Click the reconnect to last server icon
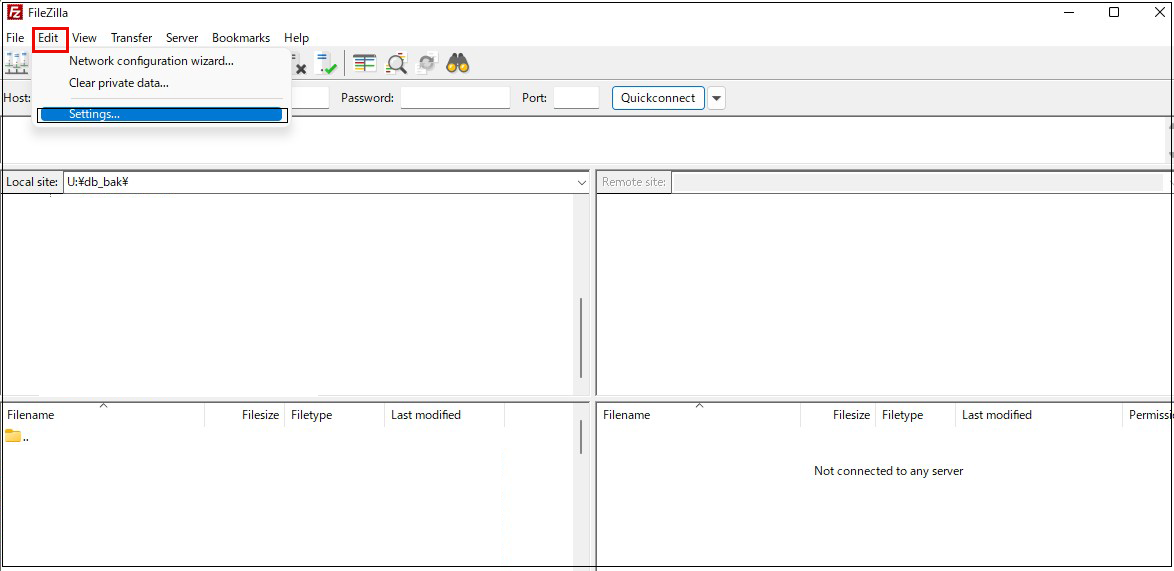 pos(325,64)
